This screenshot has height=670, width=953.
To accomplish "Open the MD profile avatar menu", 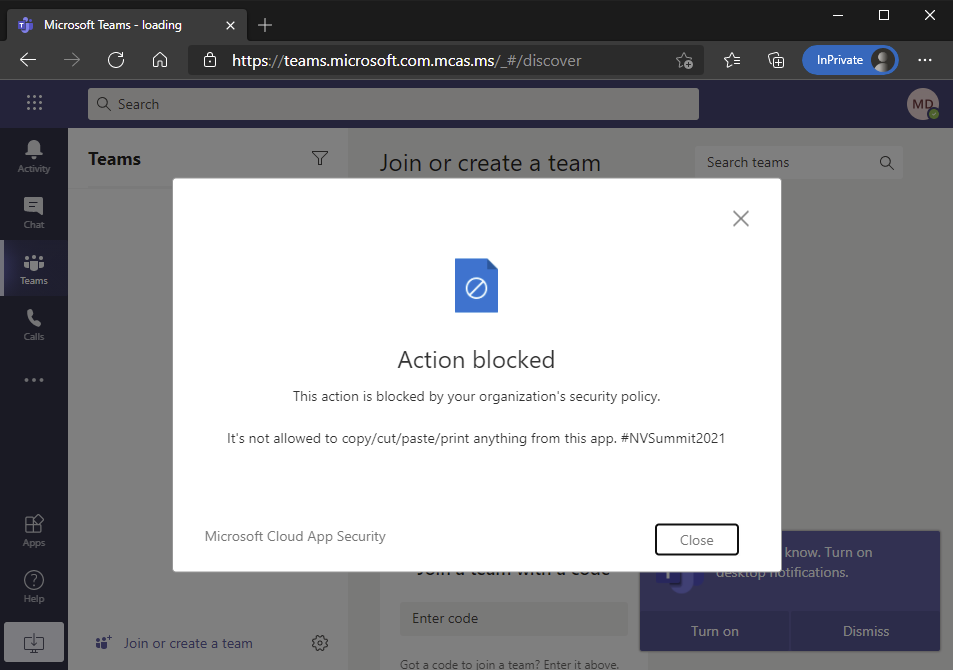I will click(x=923, y=104).
